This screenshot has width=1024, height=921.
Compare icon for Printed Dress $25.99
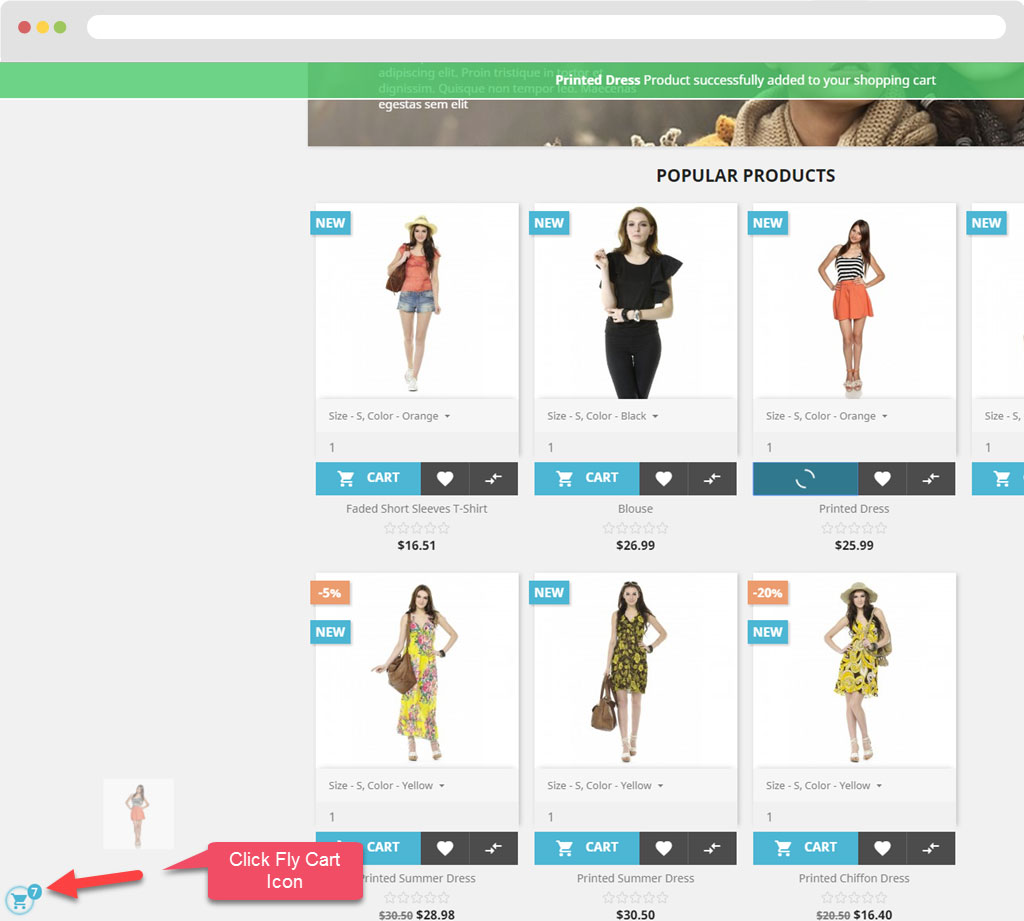[x=931, y=478]
